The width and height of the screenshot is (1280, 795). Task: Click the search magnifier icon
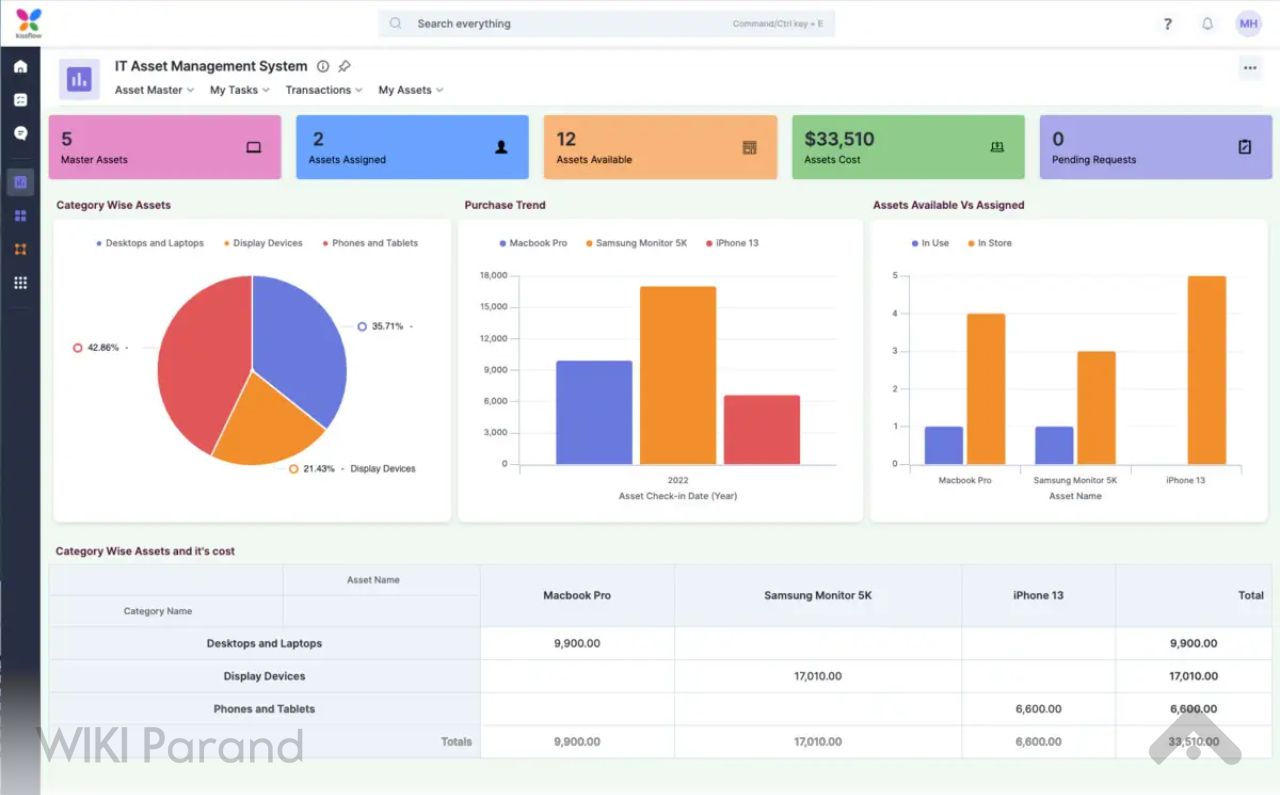pyautogui.click(x=396, y=24)
